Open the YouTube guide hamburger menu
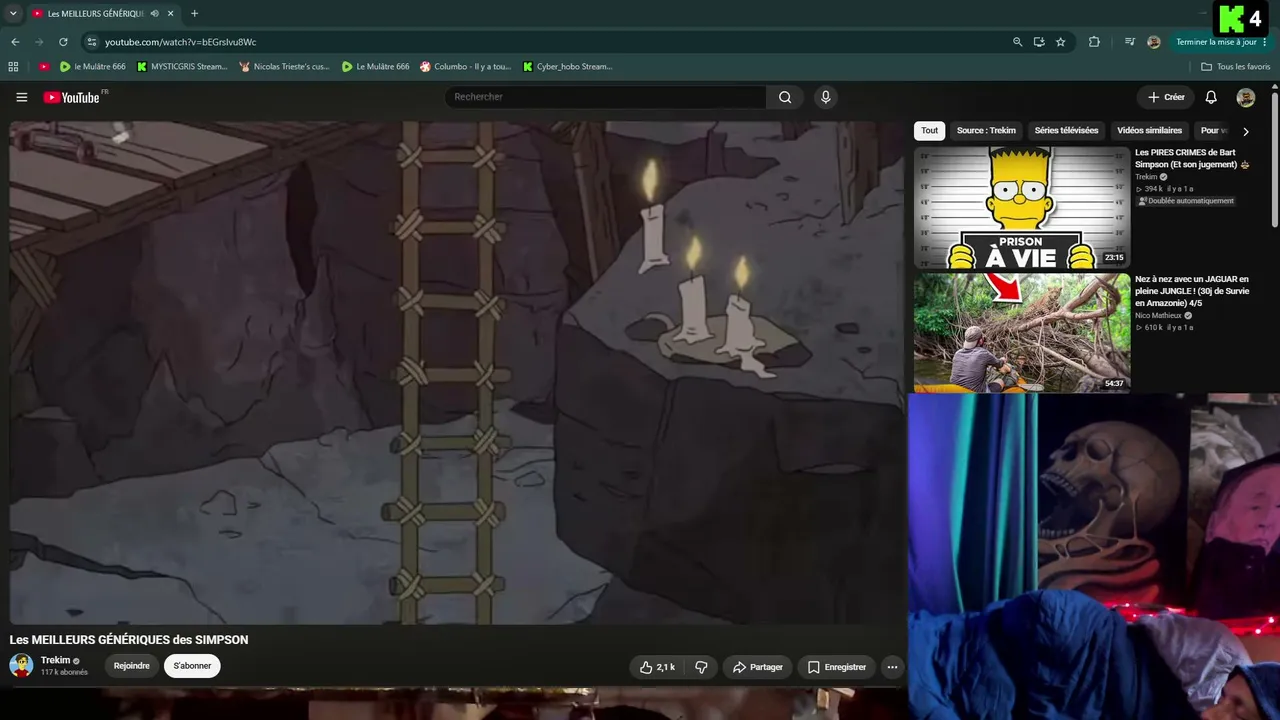The image size is (1280, 720). click(x=22, y=97)
